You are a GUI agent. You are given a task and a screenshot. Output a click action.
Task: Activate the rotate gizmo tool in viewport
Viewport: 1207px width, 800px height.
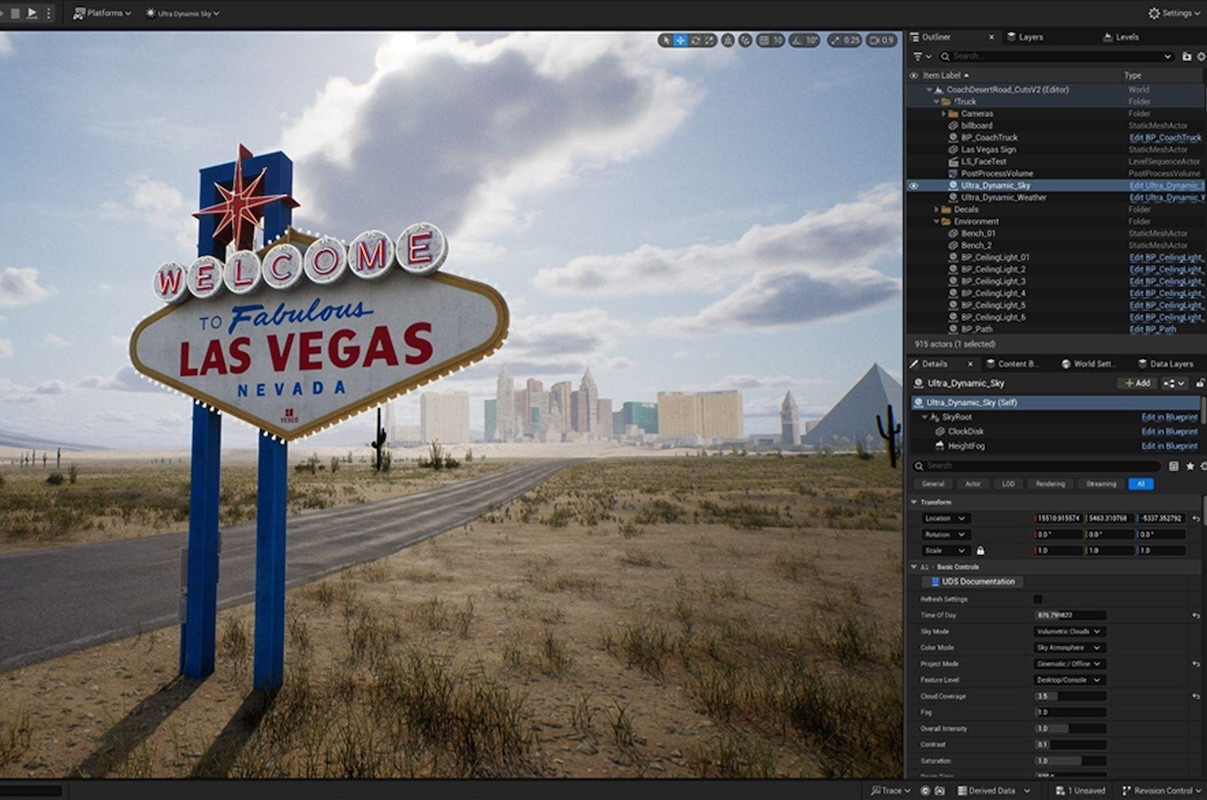pyautogui.click(x=695, y=41)
